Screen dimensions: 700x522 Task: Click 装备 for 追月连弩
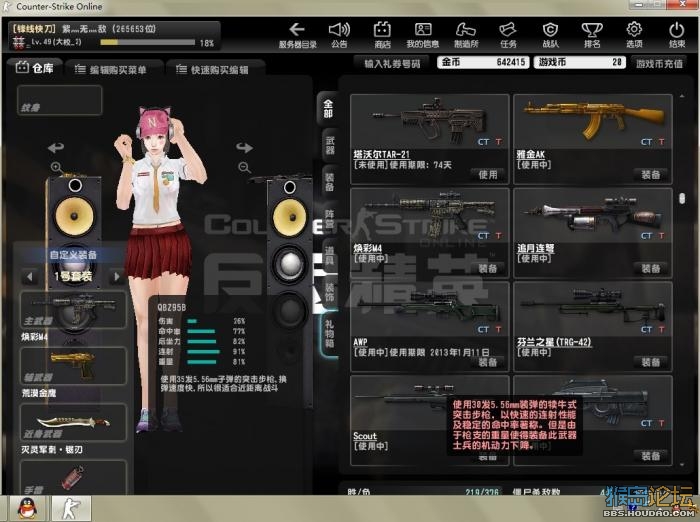click(651, 268)
